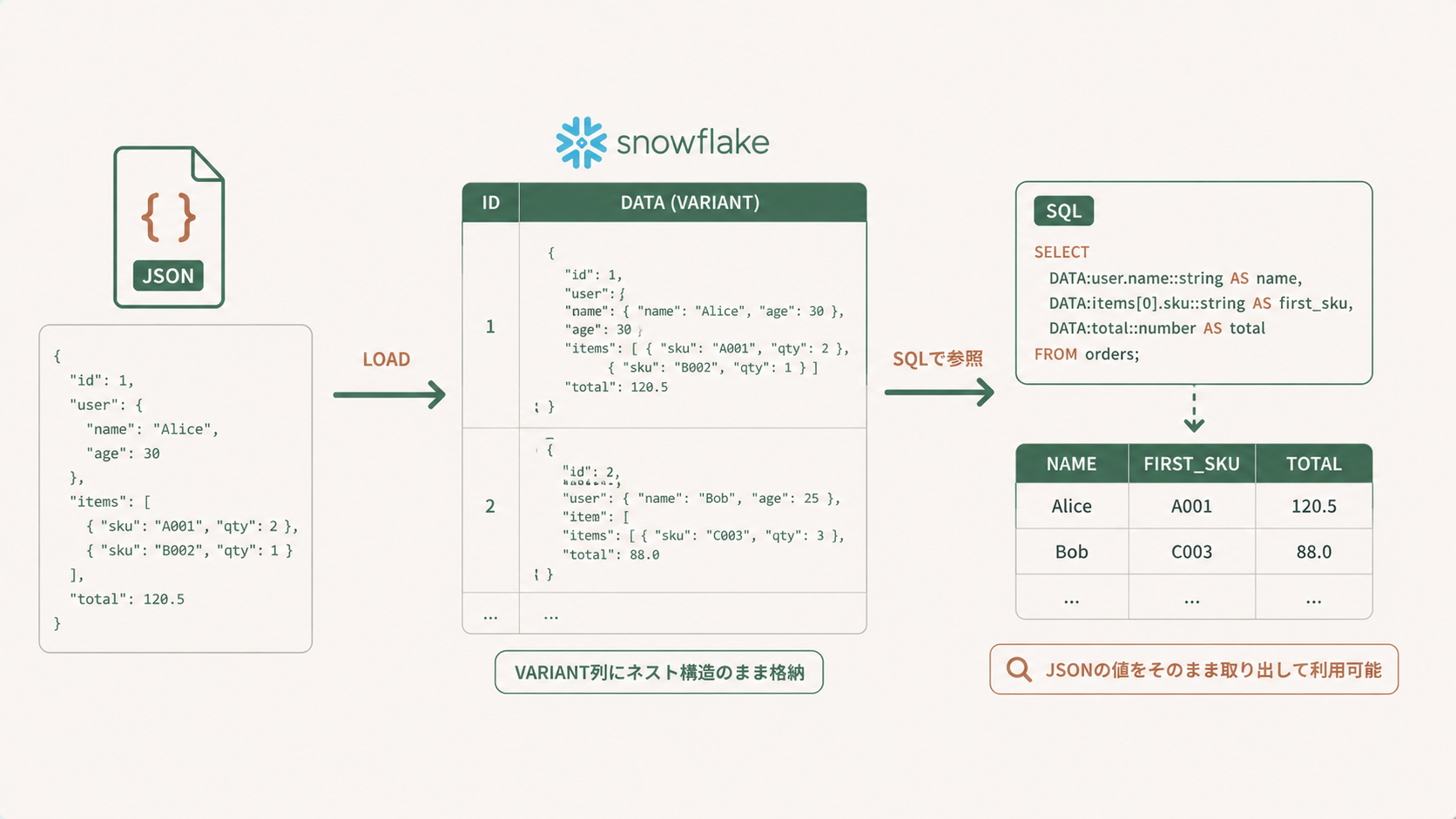Screen dimensions: 1456x819
Task: Click the snowflake wordmark text
Action: [x=692, y=143]
